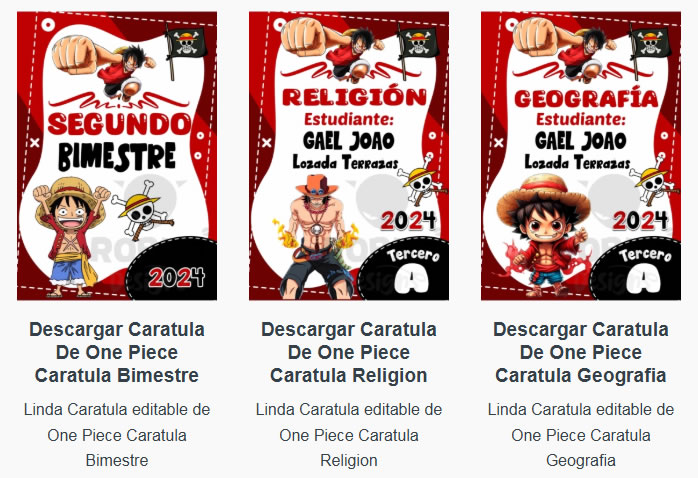The width and height of the screenshot is (698, 478).
Task: Open the Geografía cover thumbnail
Action: [581, 156]
